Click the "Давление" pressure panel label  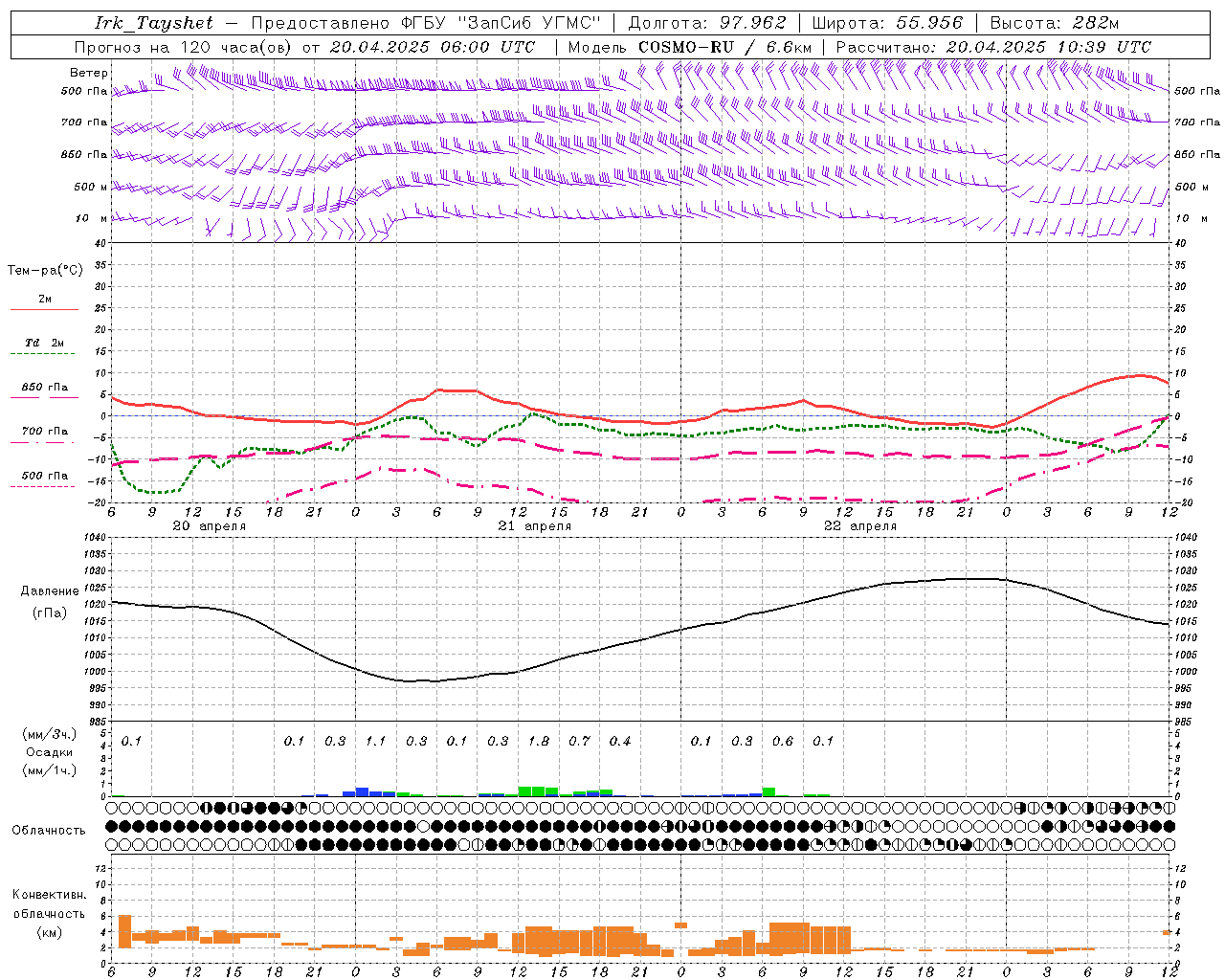coord(50,591)
